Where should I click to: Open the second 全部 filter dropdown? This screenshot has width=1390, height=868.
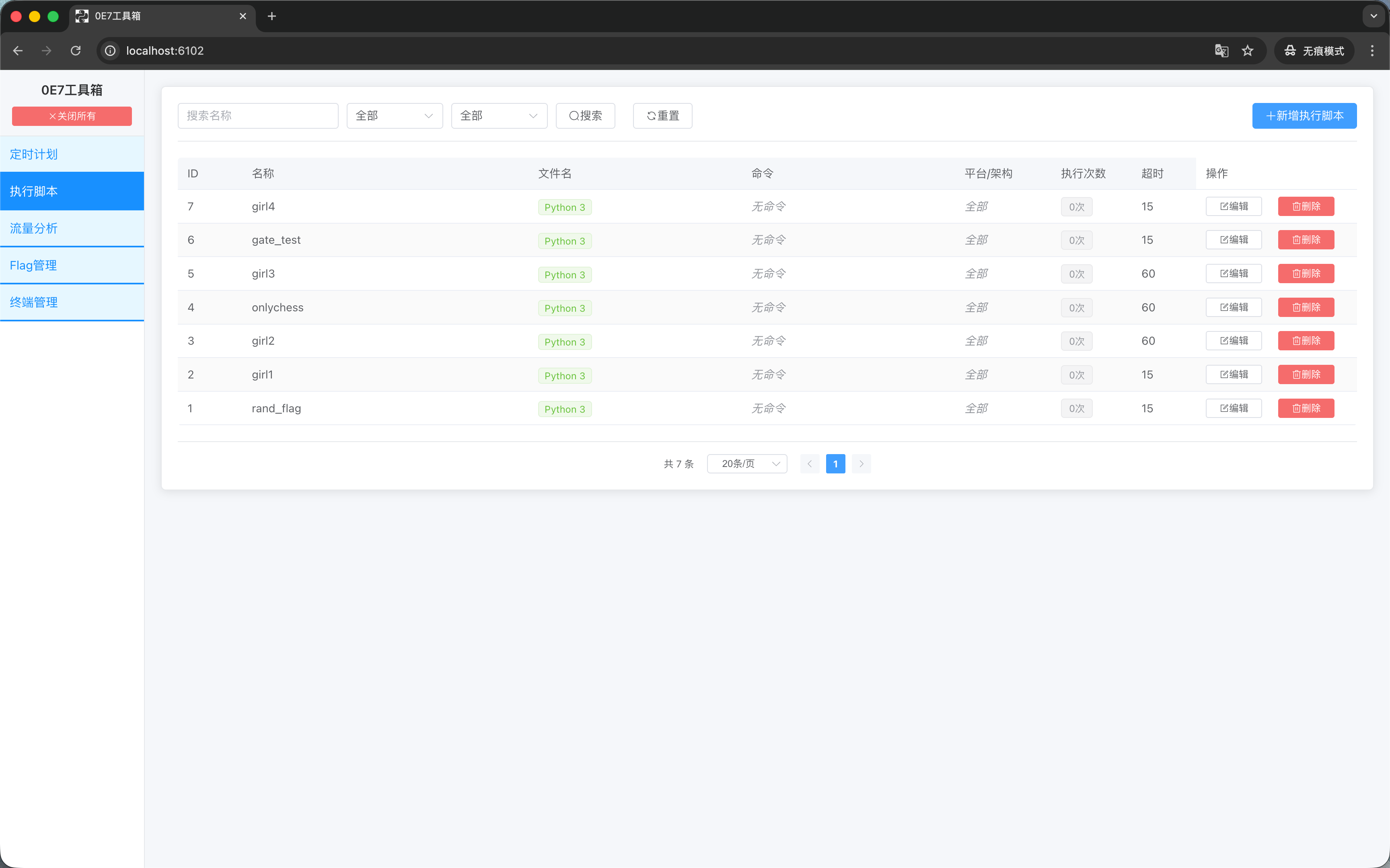coord(499,116)
